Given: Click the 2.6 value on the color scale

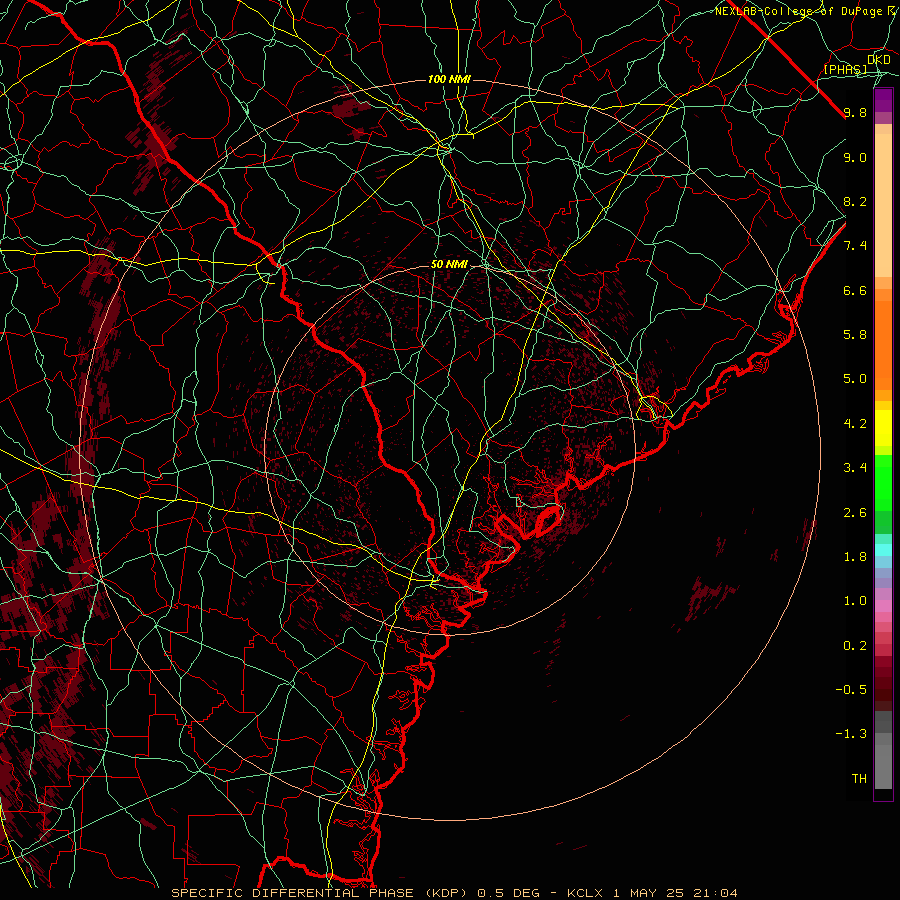Looking at the screenshot, I should click(x=855, y=513).
